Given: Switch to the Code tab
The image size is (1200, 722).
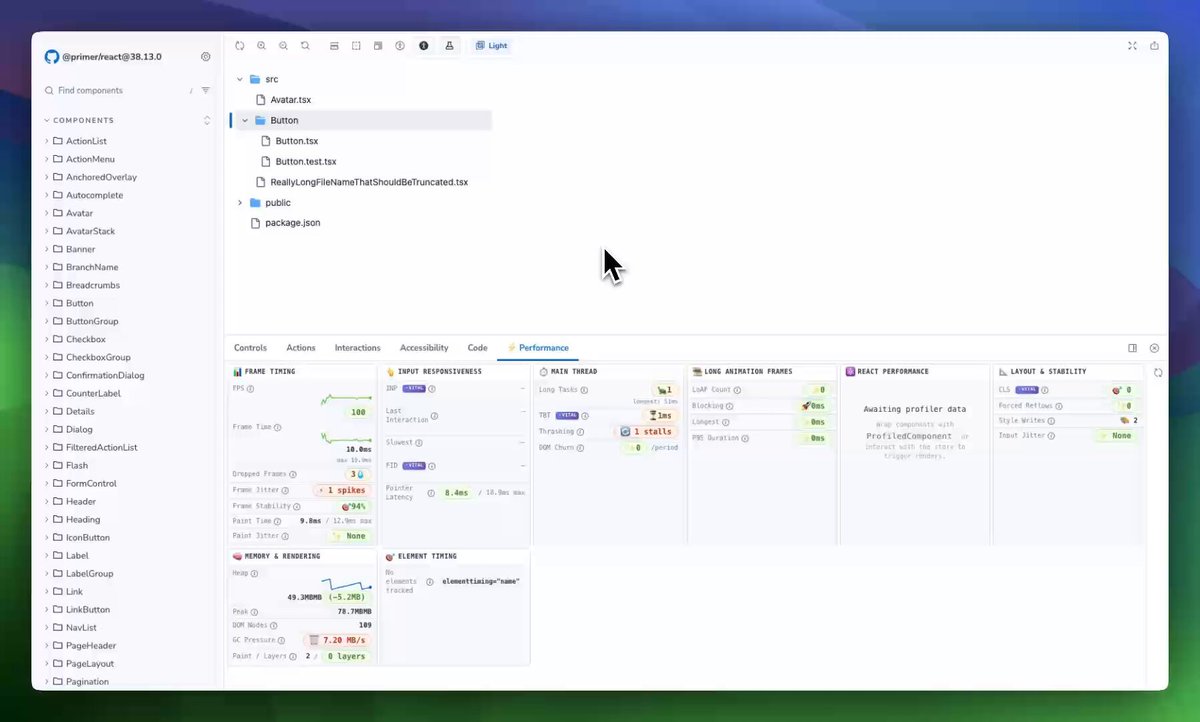Looking at the screenshot, I should 477,348.
